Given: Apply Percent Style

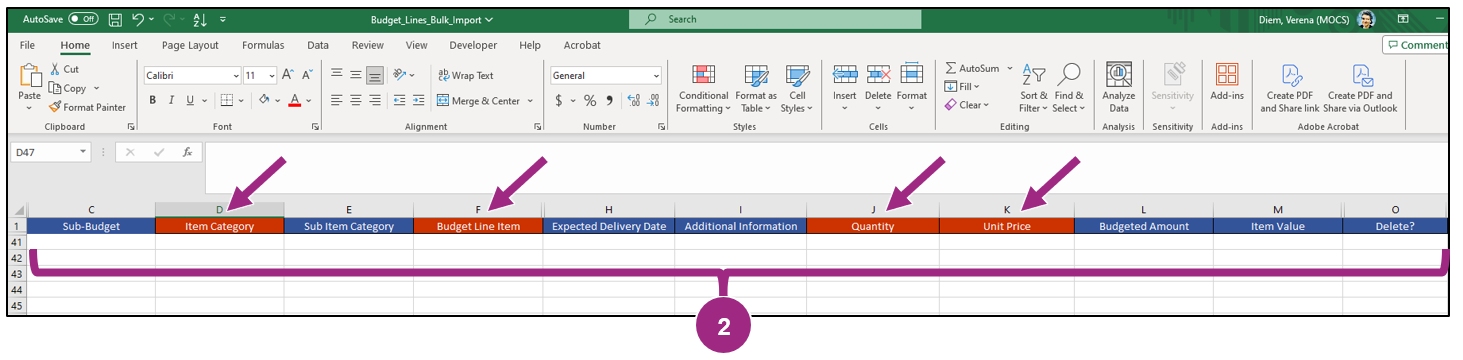Looking at the screenshot, I should click(589, 100).
